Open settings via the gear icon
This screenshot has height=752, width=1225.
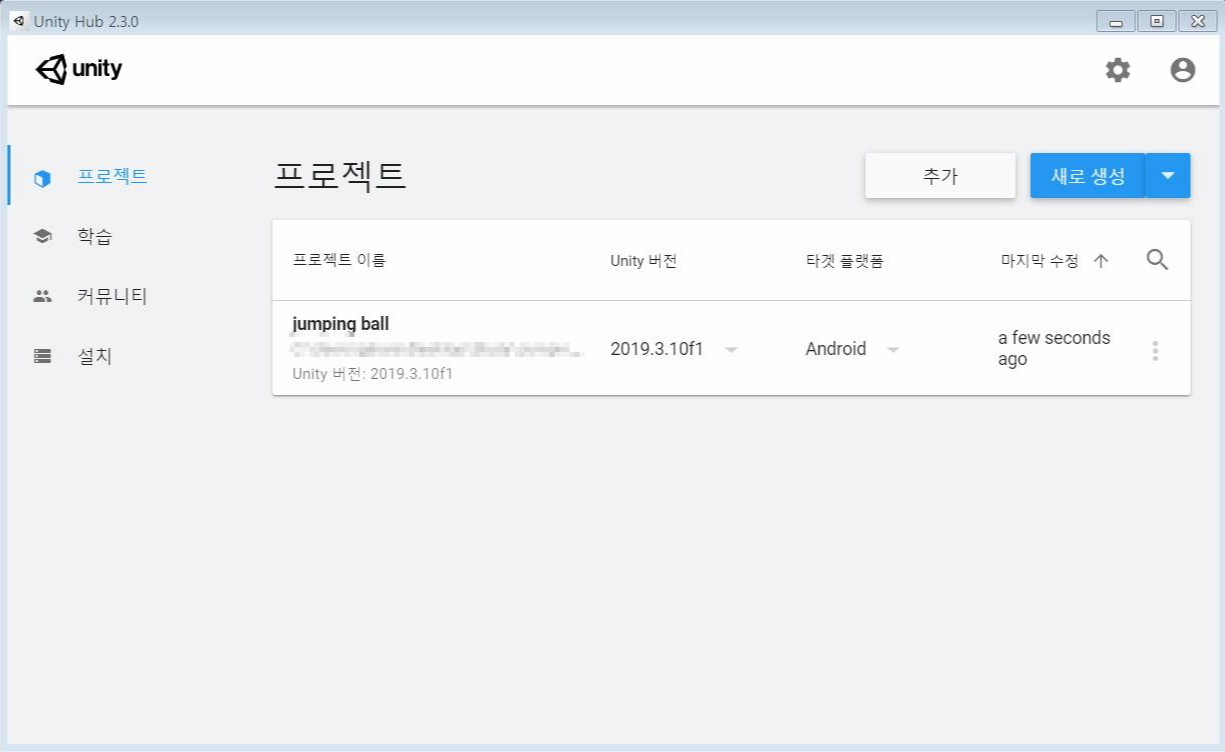click(1117, 70)
